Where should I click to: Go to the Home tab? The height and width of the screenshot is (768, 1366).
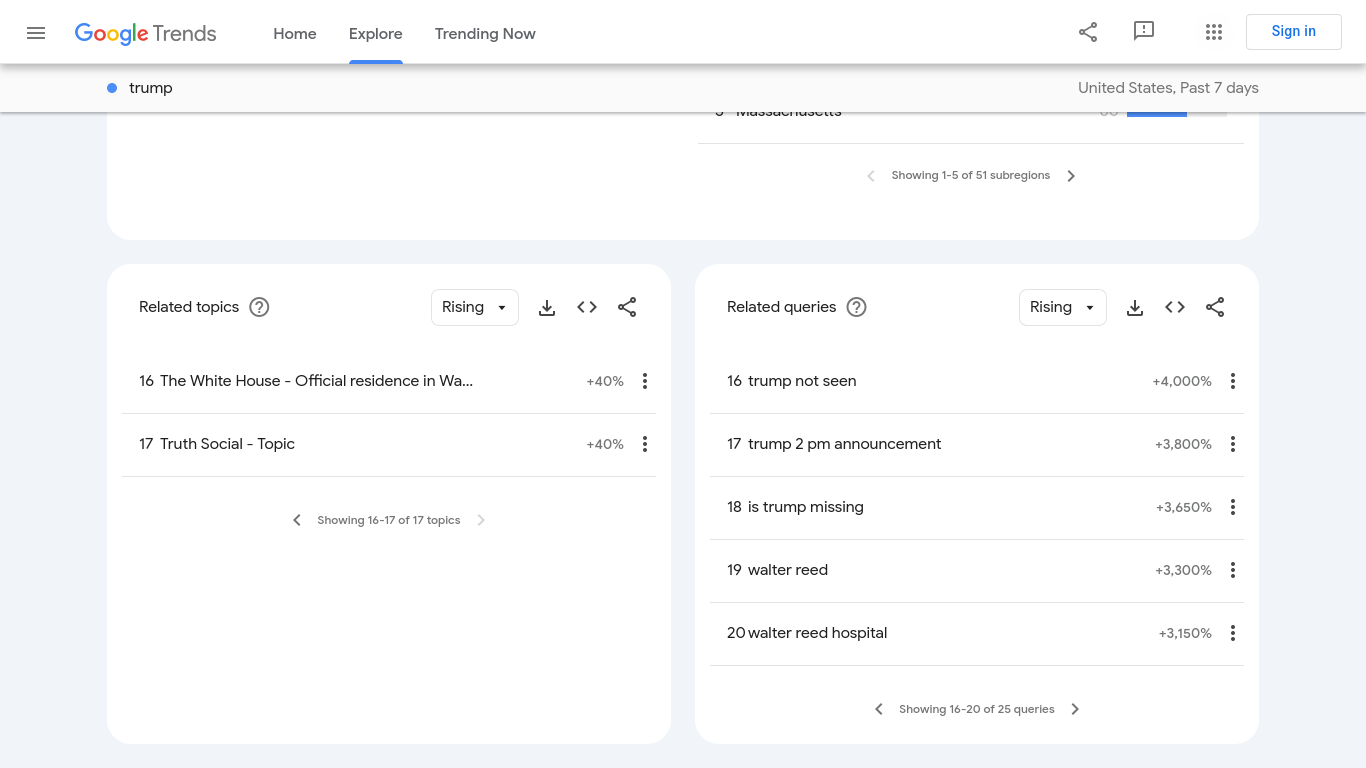295,34
